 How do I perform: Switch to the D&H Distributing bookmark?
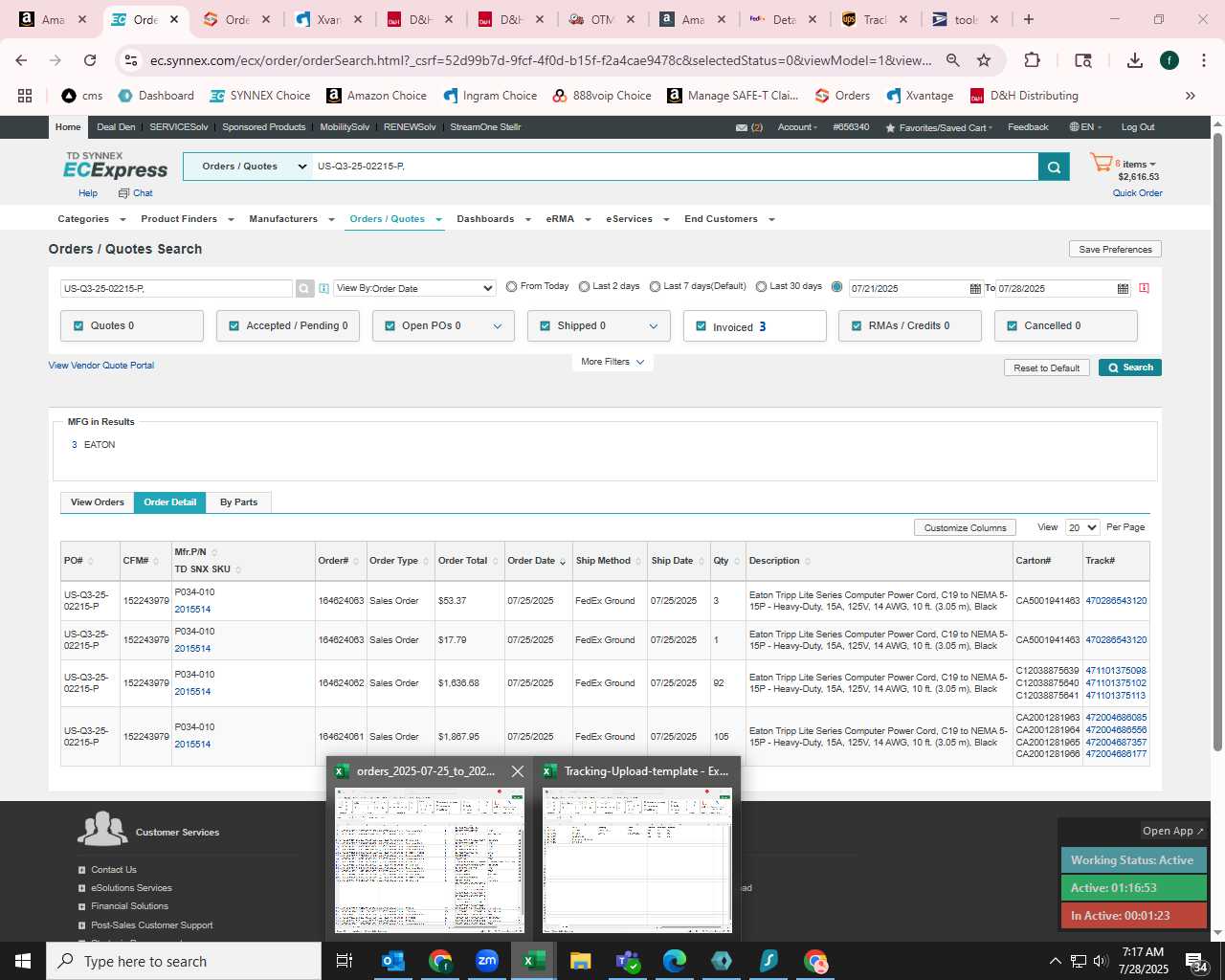pos(1024,96)
